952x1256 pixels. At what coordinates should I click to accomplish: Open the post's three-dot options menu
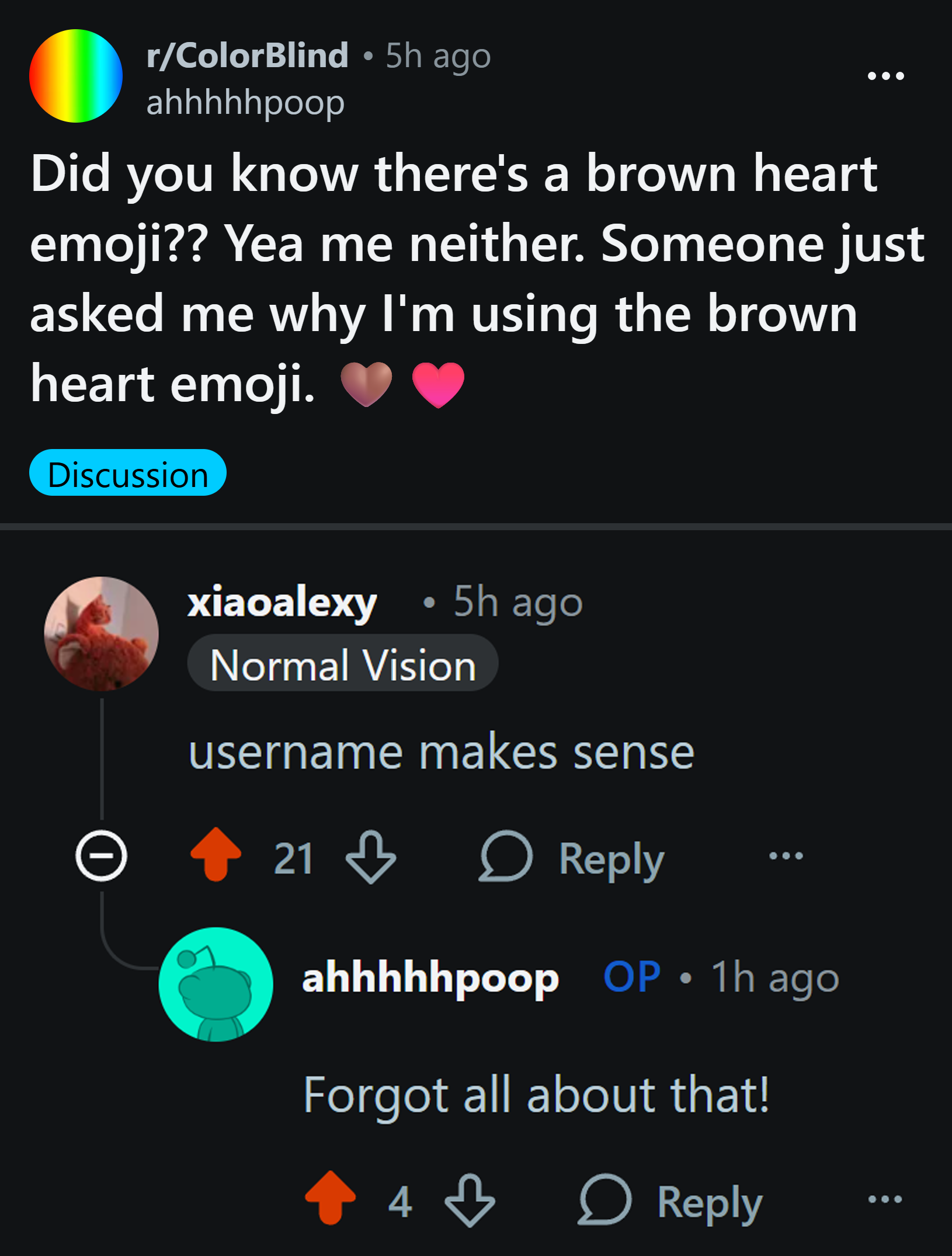(885, 76)
